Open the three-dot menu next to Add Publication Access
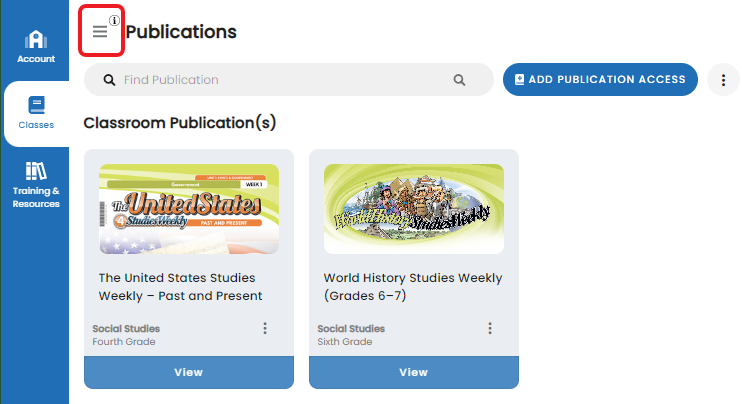Viewport: 742px width, 404px height. coord(722,80)
